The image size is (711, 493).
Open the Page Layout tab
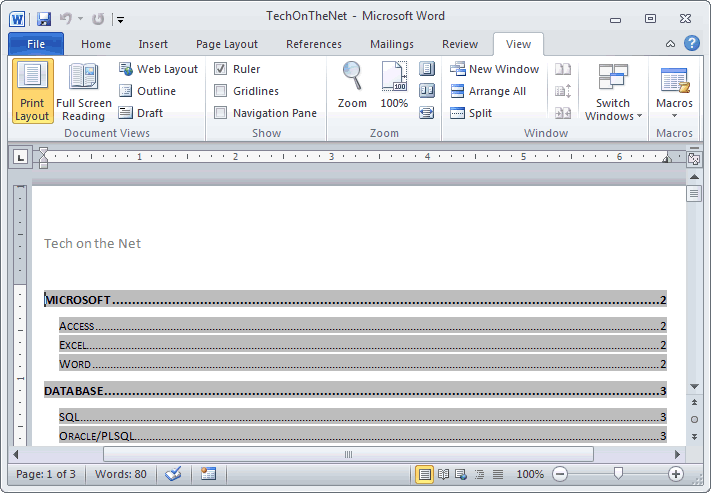[x=227, y=44]
